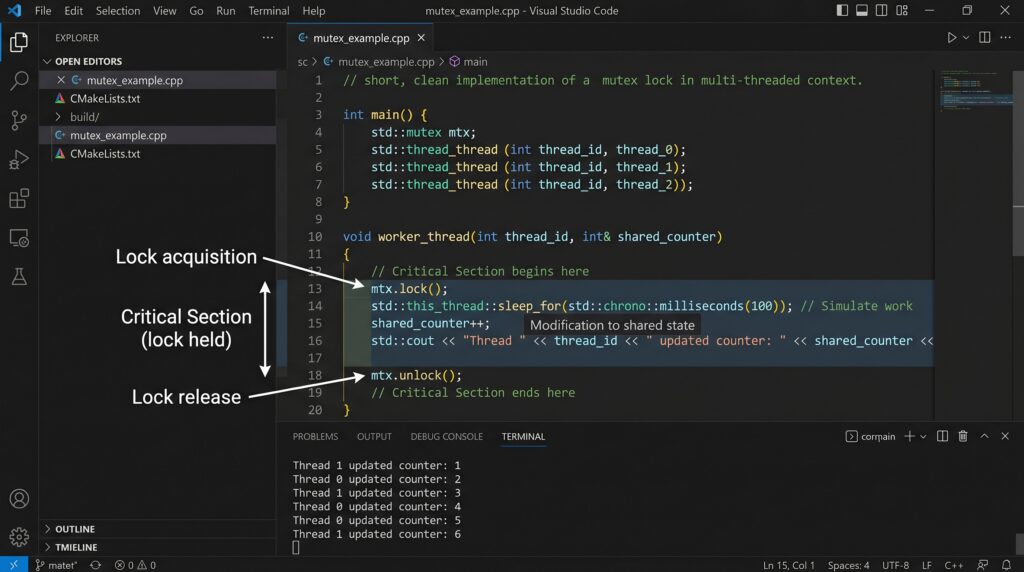
Task: Open the Testing flask view
Action: click(19, 277)
